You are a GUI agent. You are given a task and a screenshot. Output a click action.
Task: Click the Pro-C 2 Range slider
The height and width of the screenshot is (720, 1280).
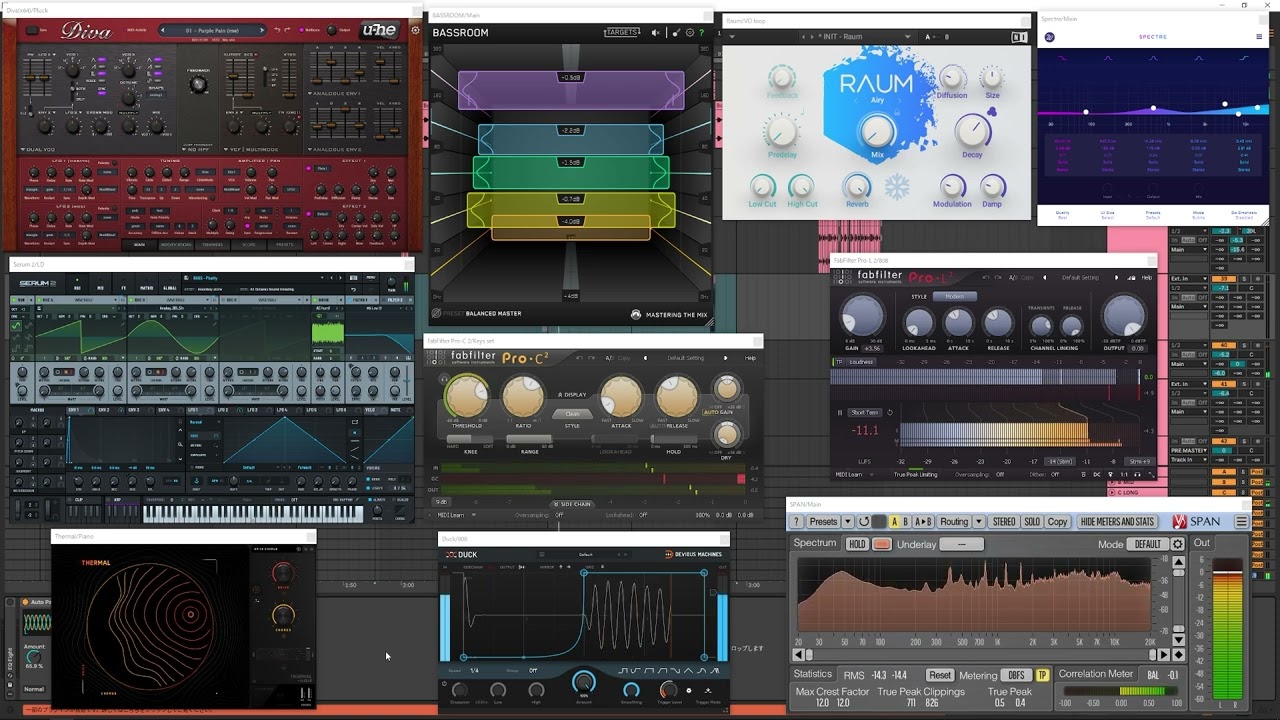coord(530,439)
